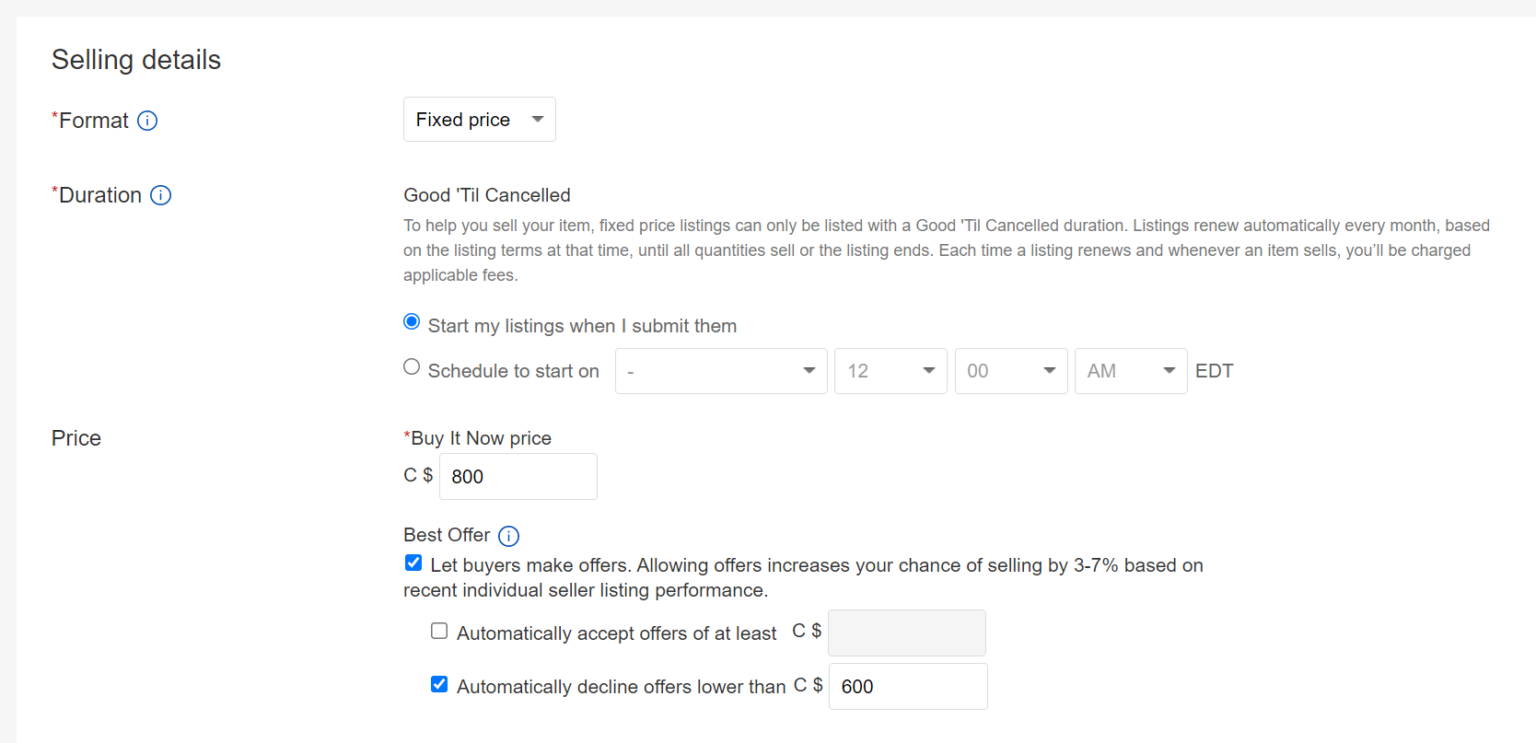Open the Format info tooltip icon
The height and width of the screenshot is (743, 1536).
(x=147, y=120)
